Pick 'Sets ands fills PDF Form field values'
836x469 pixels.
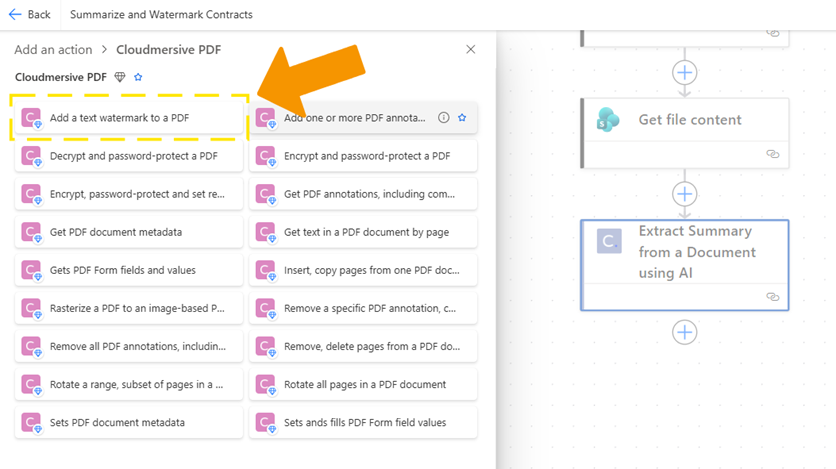(363, 423)
